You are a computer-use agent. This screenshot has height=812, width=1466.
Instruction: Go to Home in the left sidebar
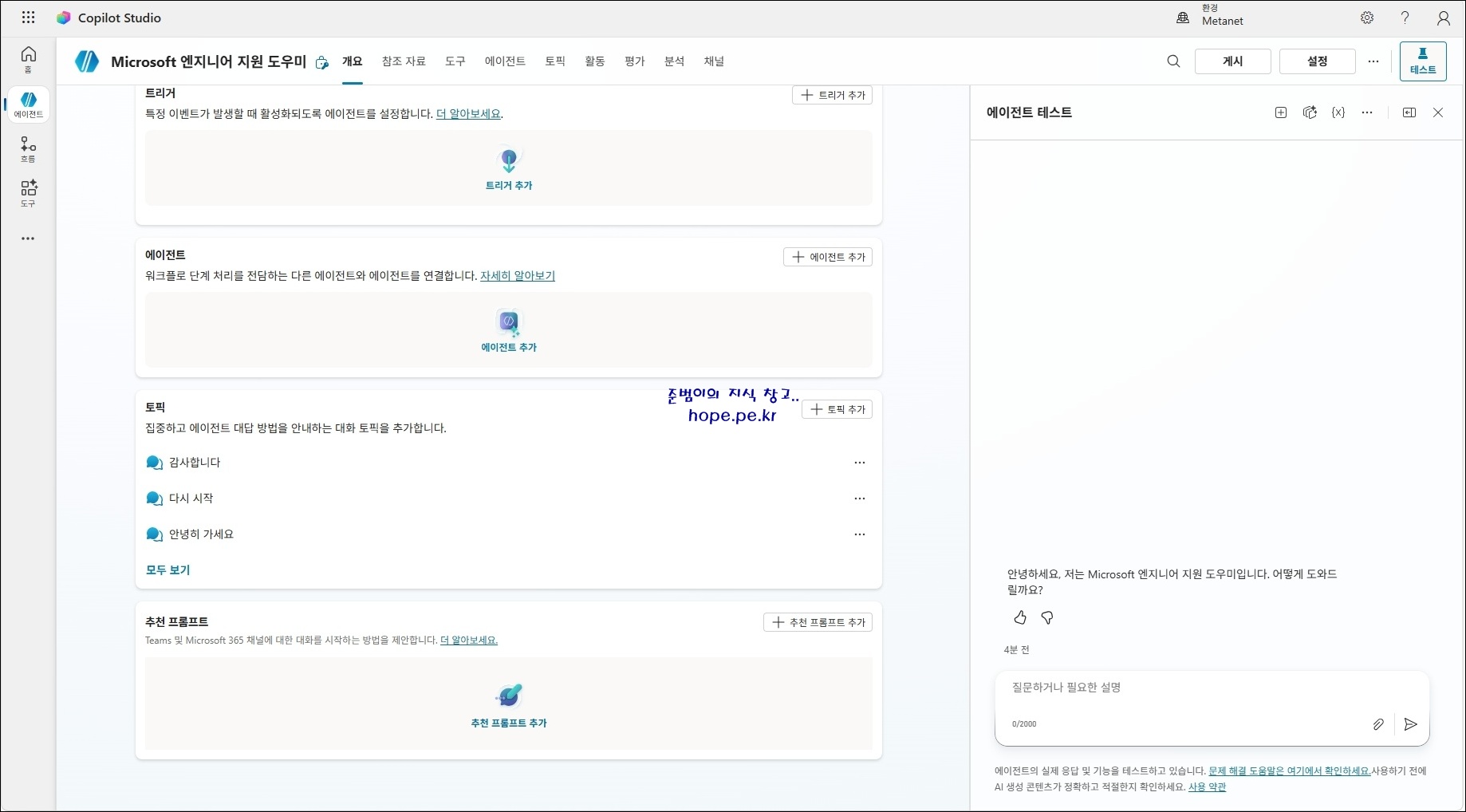(x=29, y=59)
